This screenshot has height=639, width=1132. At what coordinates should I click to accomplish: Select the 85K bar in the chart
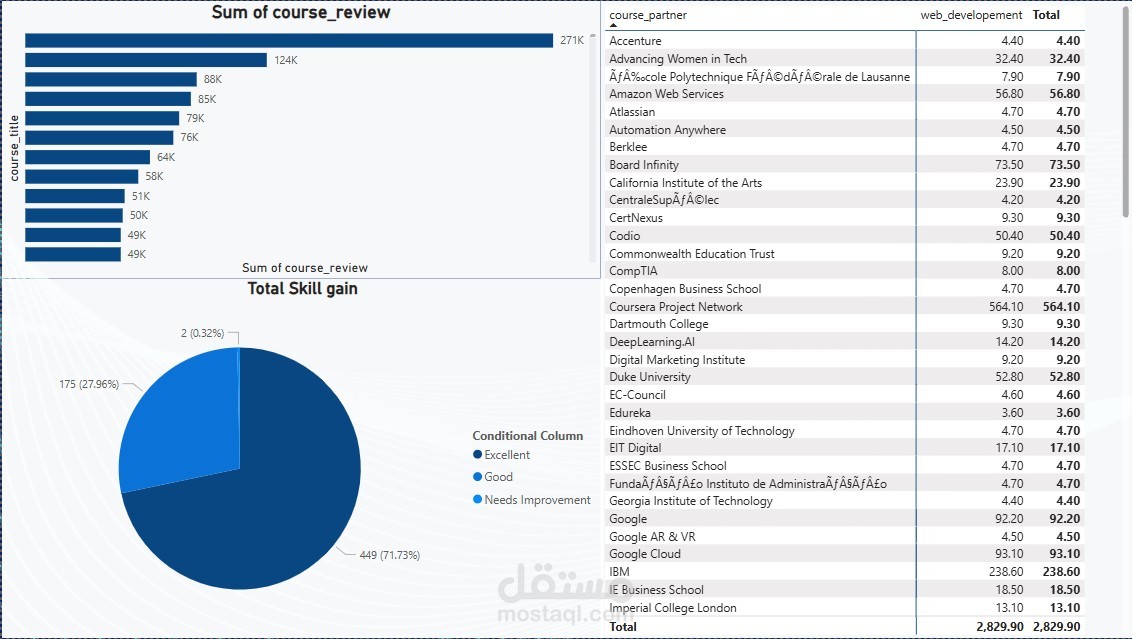108,99
